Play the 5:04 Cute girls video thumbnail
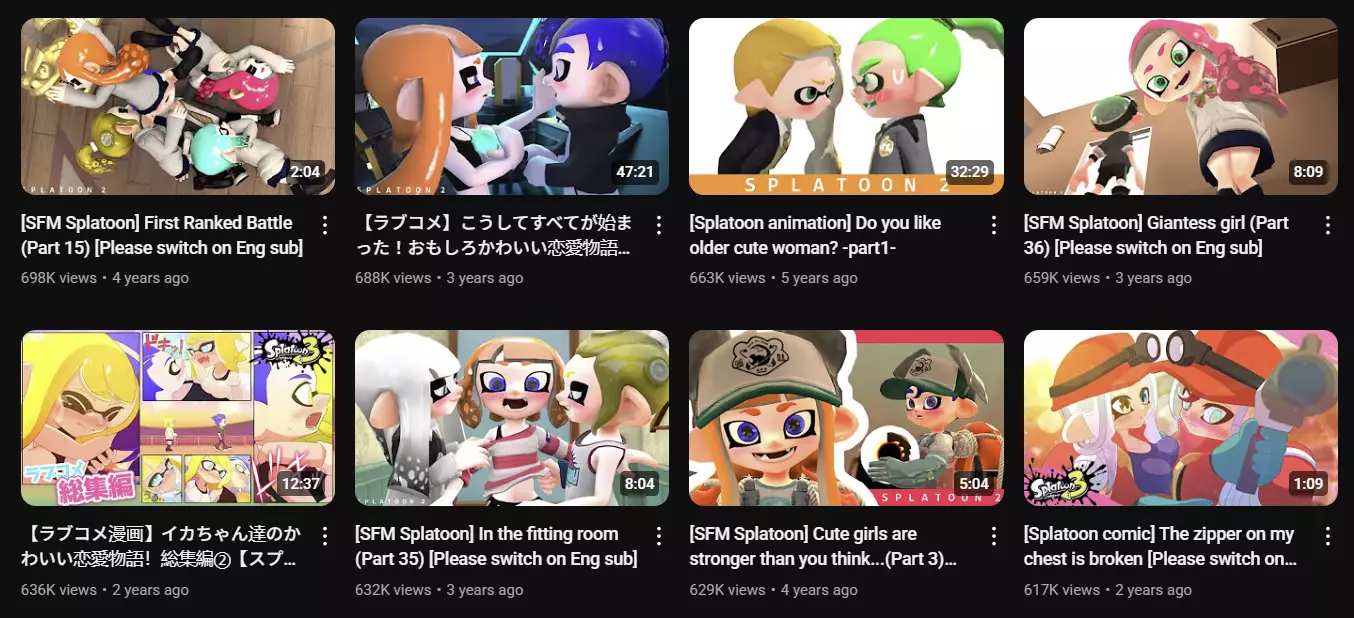This screenshot has height=618, width=1354. click(x=846, y=418)
